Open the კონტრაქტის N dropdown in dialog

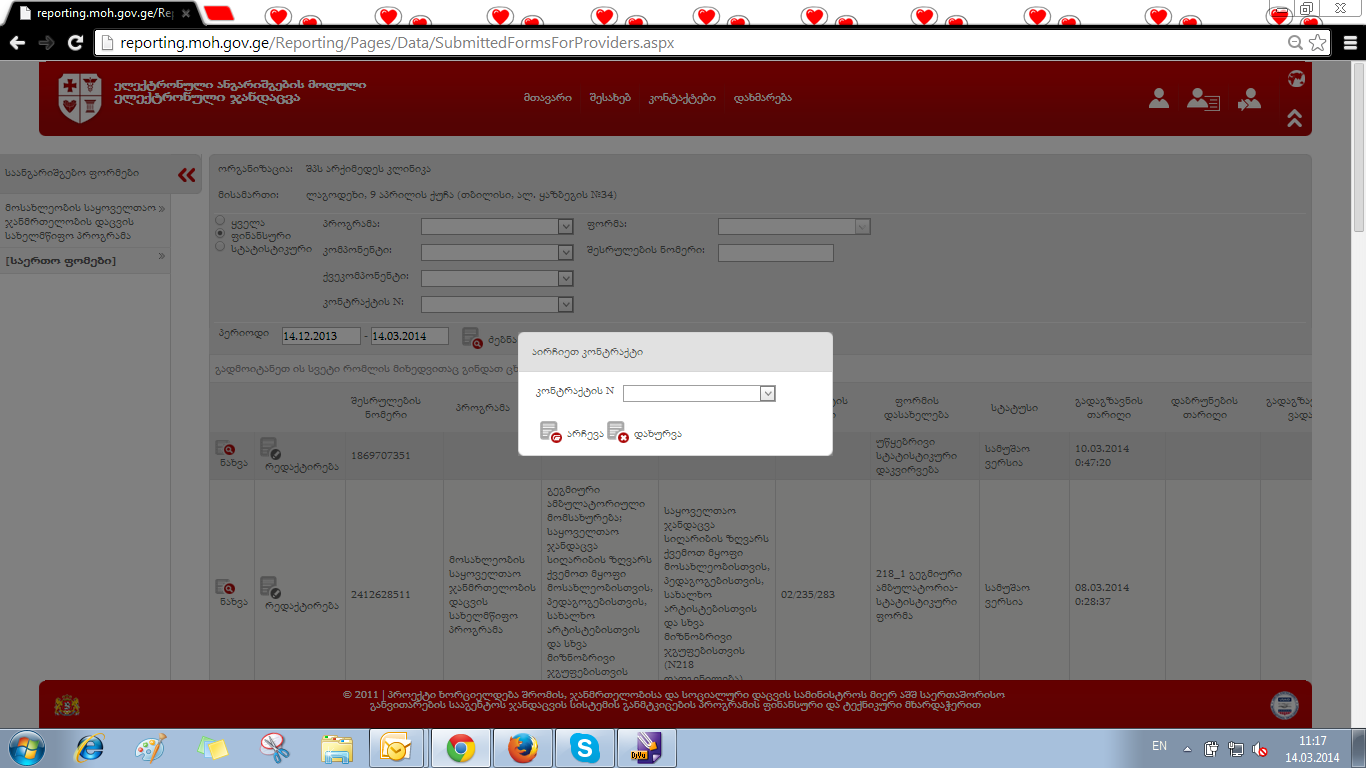[x=699, y=394]
